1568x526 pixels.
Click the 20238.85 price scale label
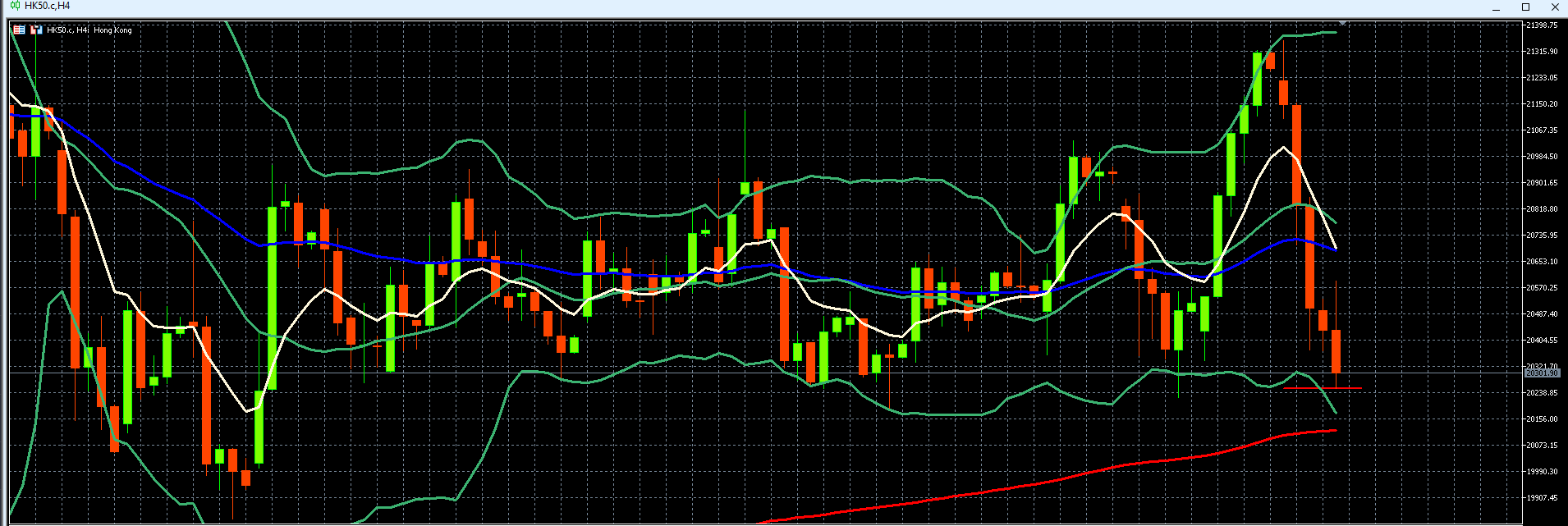pyautogui.click(x=1542, y=393)
